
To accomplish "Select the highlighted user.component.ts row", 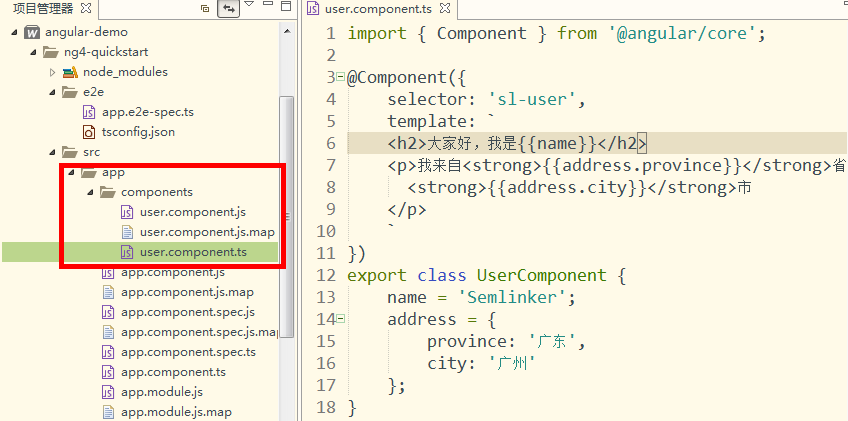I will tap(141, 252).
